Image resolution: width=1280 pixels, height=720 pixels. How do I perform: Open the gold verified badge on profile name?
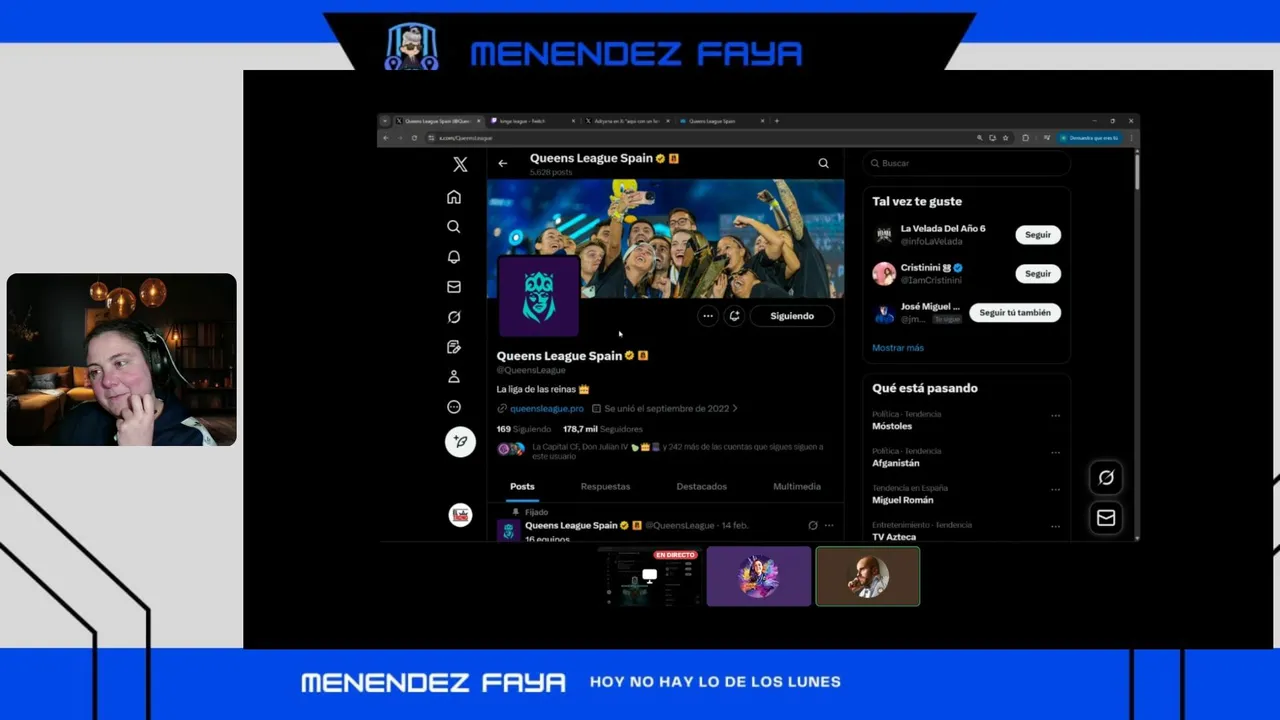pos(629,356)
